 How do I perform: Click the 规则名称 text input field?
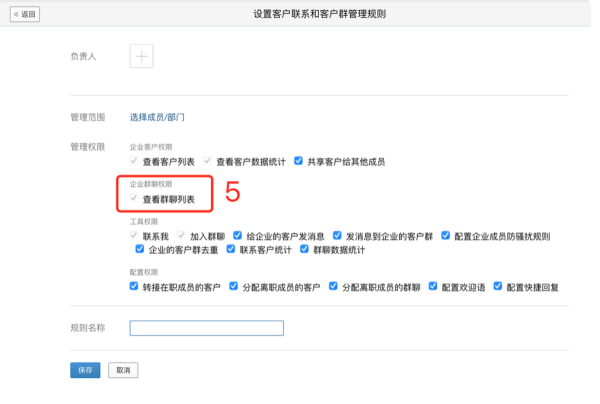pyautogui.click(x=207, y=327)
